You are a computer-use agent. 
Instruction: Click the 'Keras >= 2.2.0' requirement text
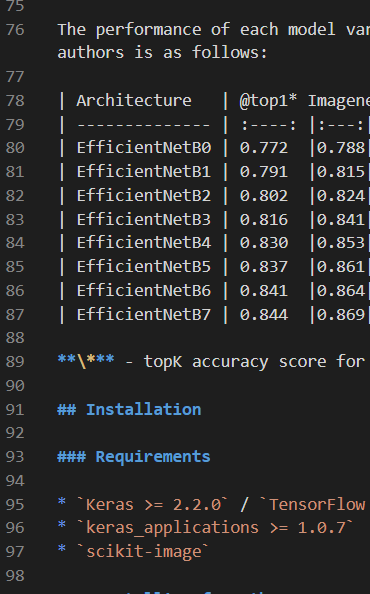point(153,505)
